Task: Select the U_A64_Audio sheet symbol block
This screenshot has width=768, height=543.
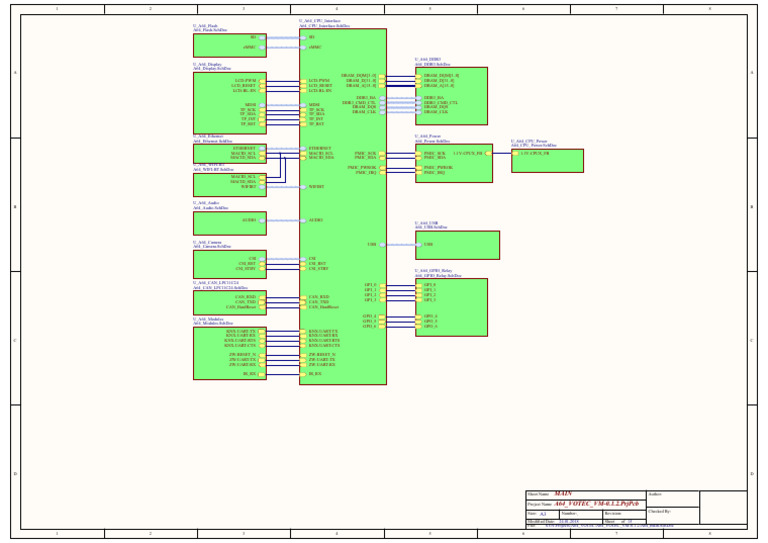Action: [230, 223]
